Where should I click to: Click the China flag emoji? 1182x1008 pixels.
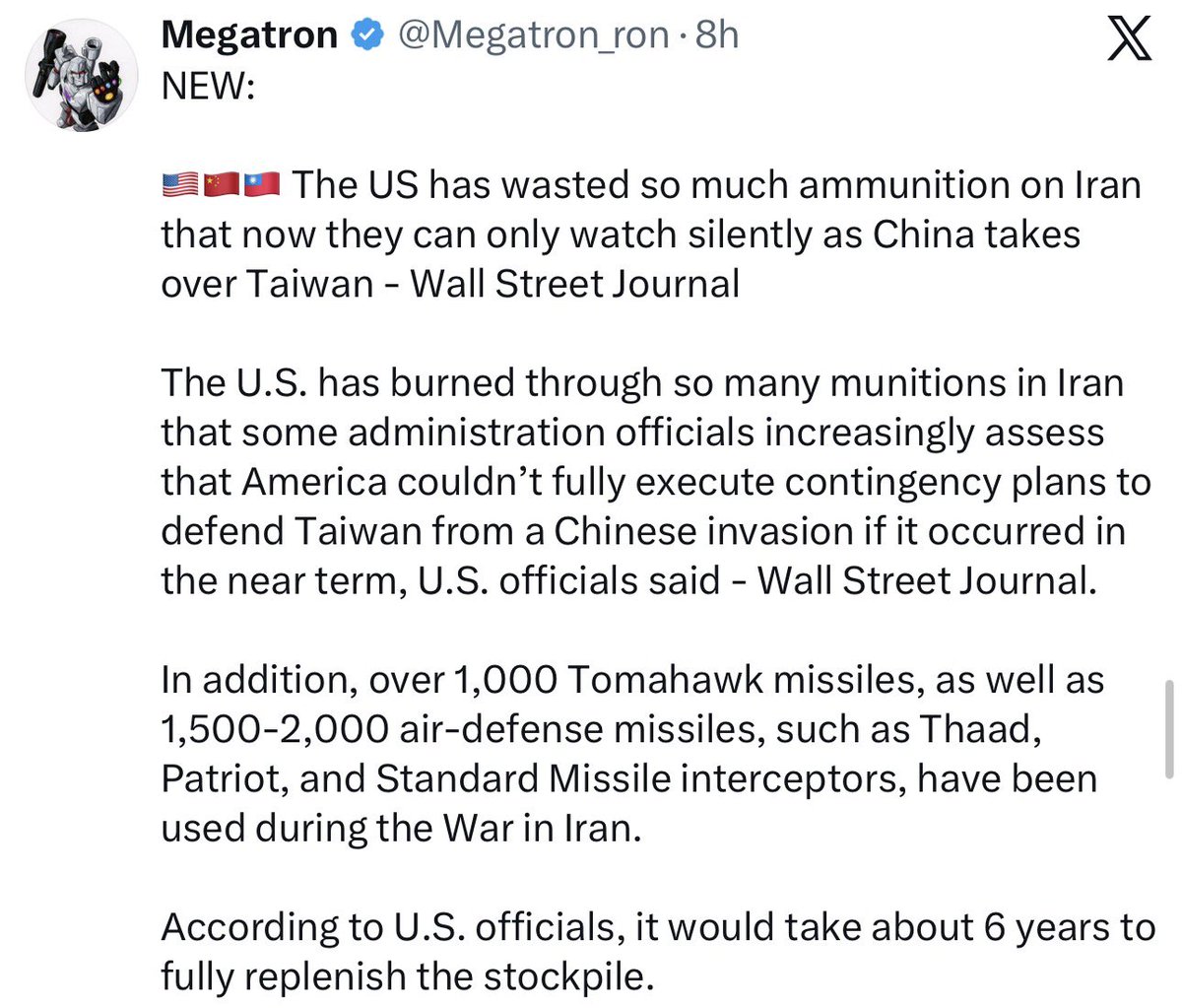(221, 184)
